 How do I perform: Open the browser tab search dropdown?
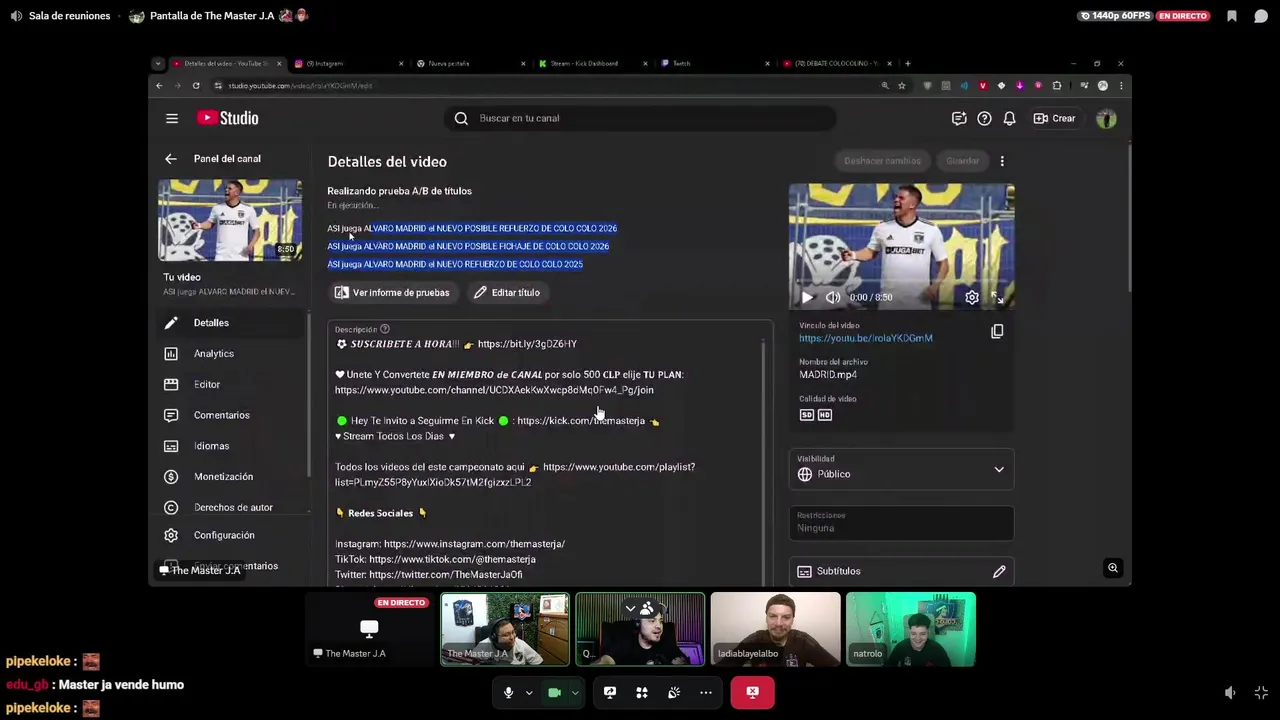(x=157, y=64)
